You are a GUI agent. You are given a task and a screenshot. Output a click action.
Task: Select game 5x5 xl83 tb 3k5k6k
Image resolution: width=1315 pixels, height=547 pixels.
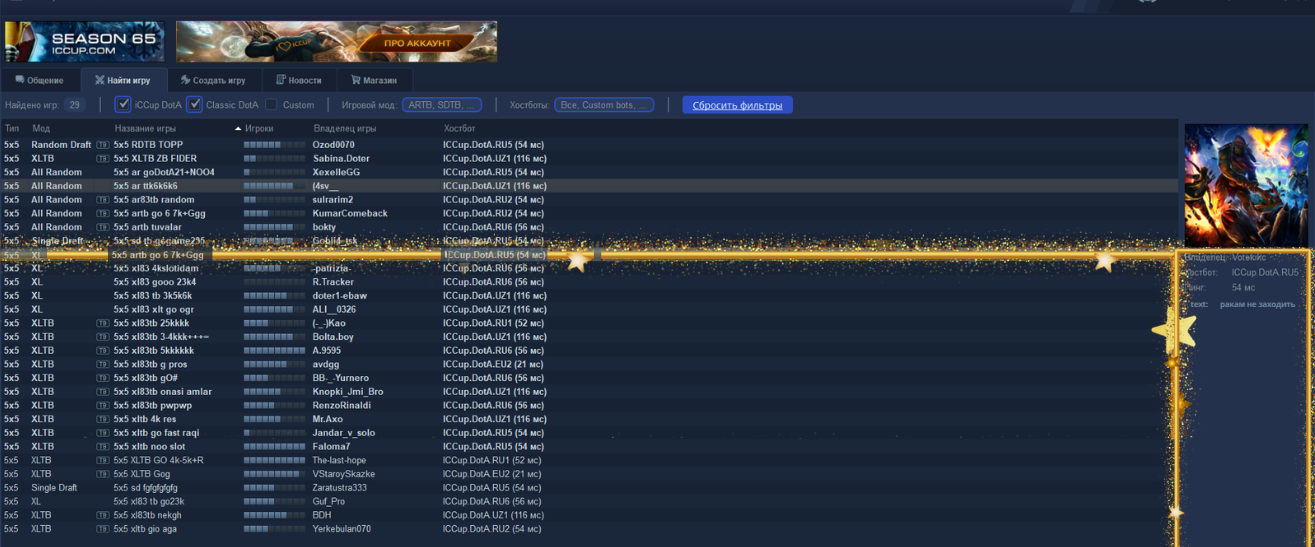[x=153, y=296]
